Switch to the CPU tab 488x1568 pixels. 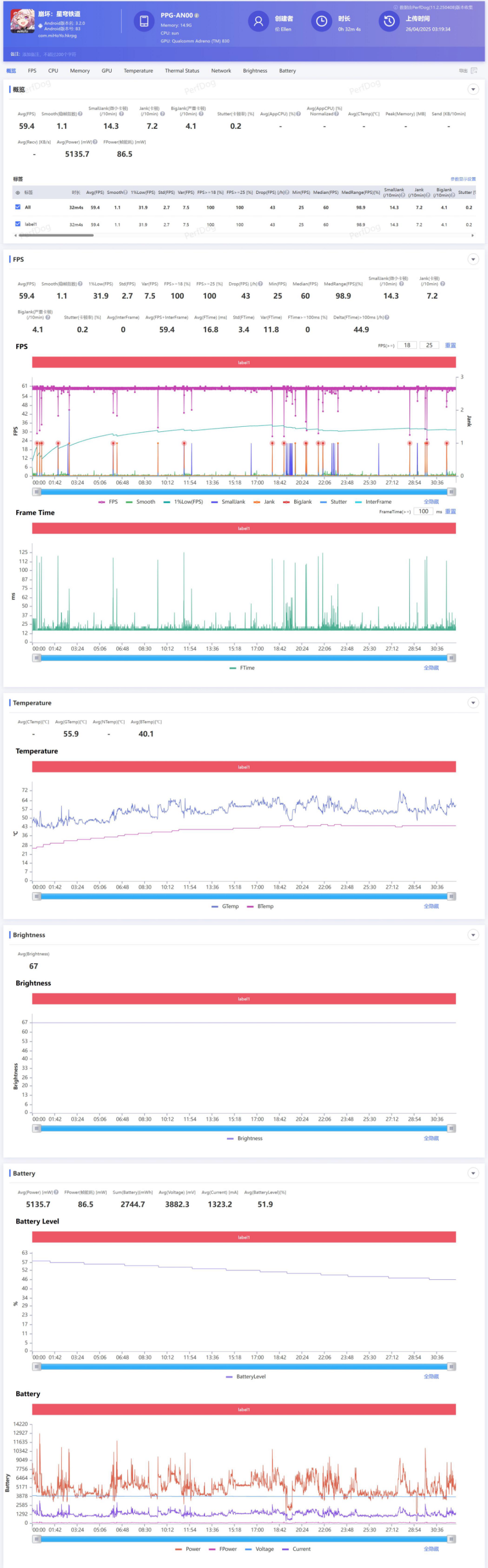[54, 71]
